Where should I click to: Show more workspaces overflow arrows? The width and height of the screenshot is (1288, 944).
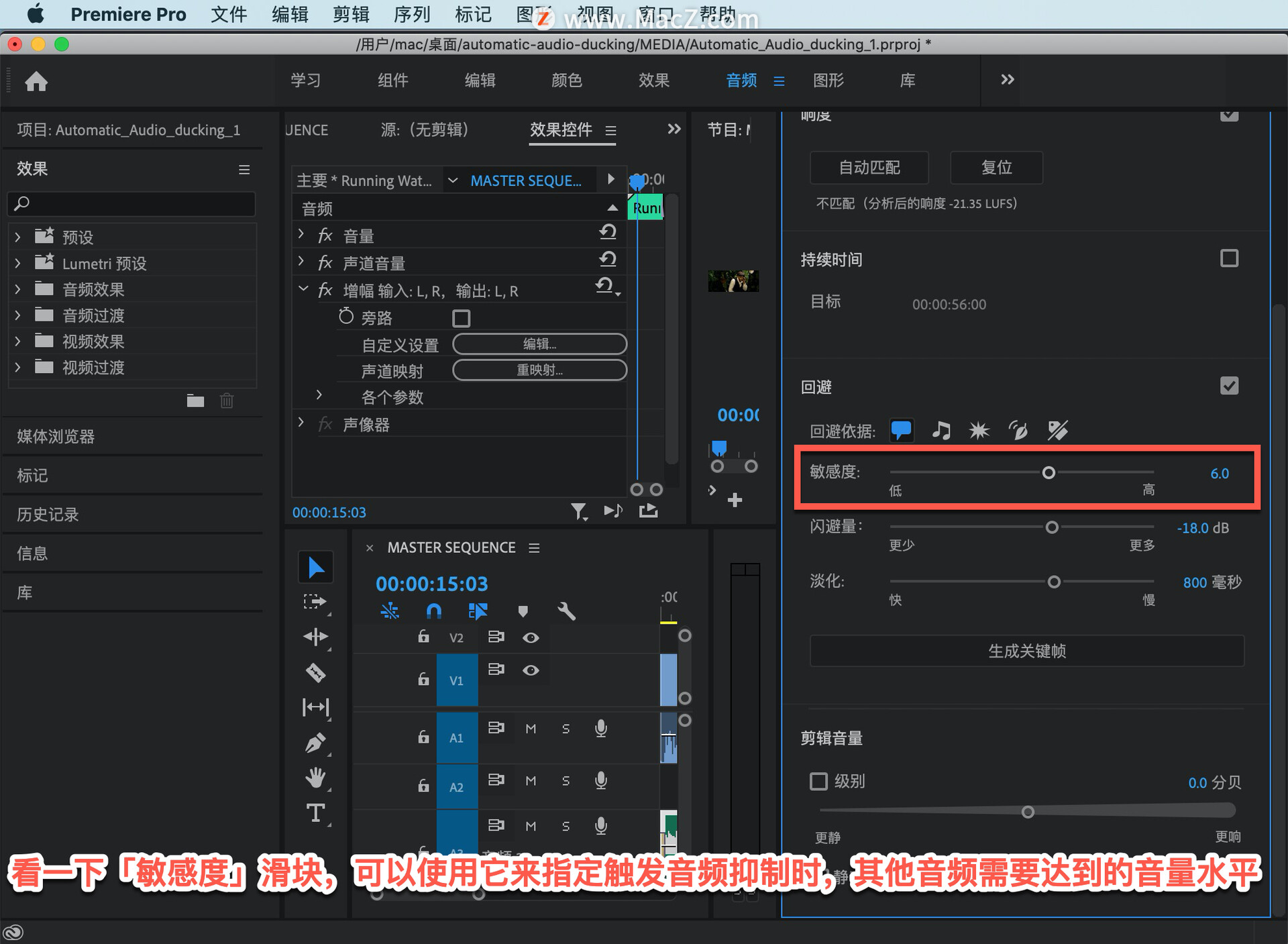(x=1007, y=80)
